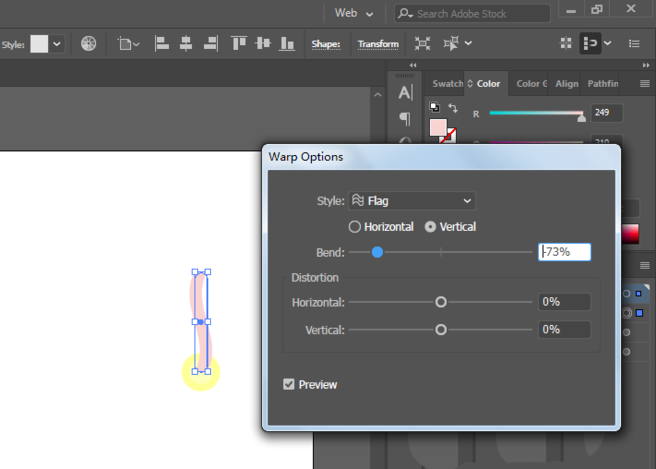Image resolution: width=656 pixels, height=469 pixels.
Task: Uncheck the Preview checkbox
Action: (x=289, y=384)
